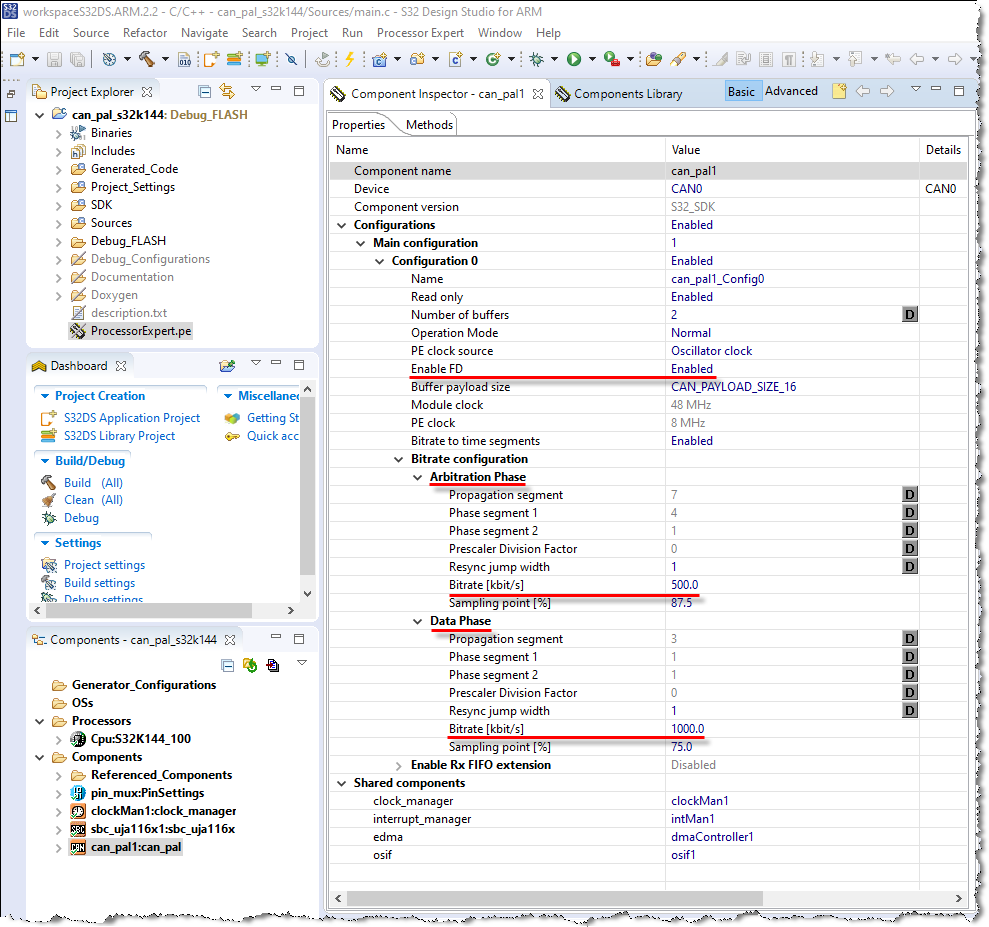Screen dimensions: 989x927
Task: Switch Component Inspector to Advanced view
Action: pos(791,91)
